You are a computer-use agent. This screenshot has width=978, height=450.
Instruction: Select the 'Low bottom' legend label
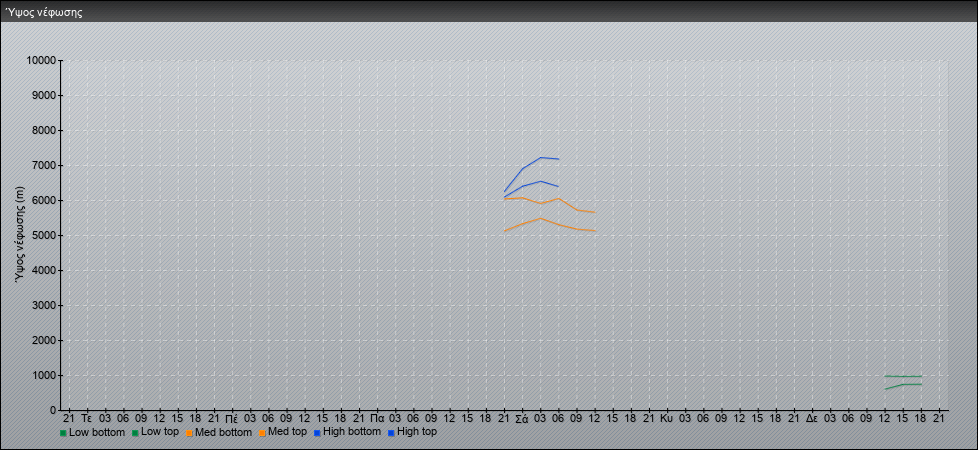(x=97, y=432)
